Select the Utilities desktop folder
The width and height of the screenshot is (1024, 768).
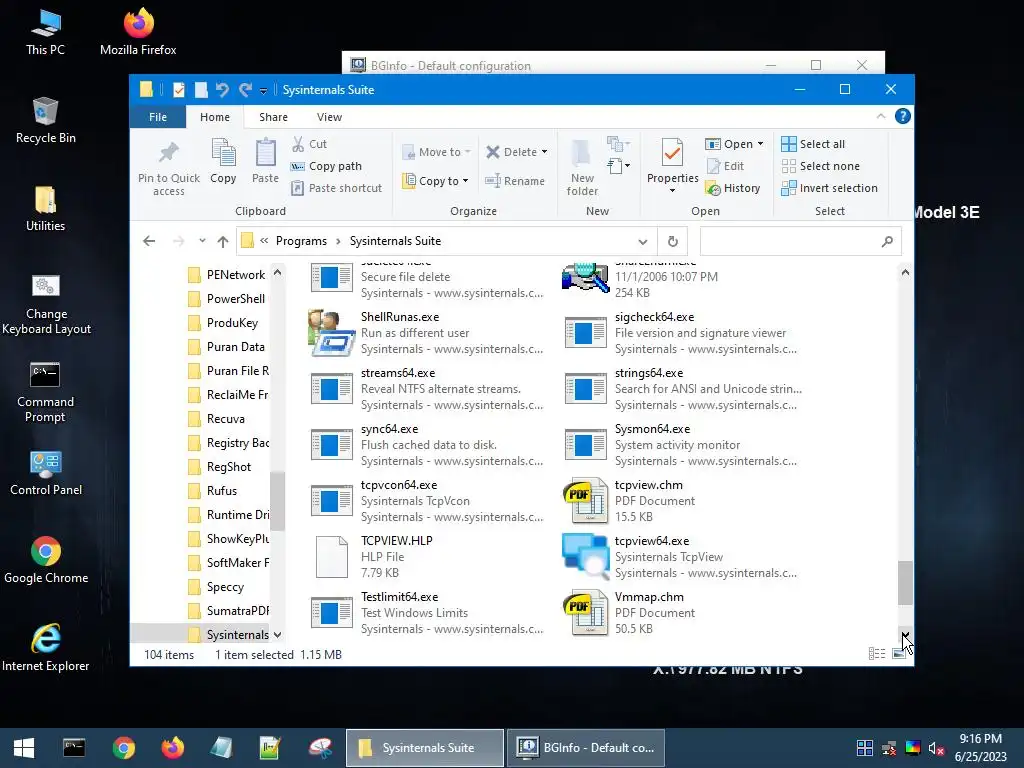point(45,209)
